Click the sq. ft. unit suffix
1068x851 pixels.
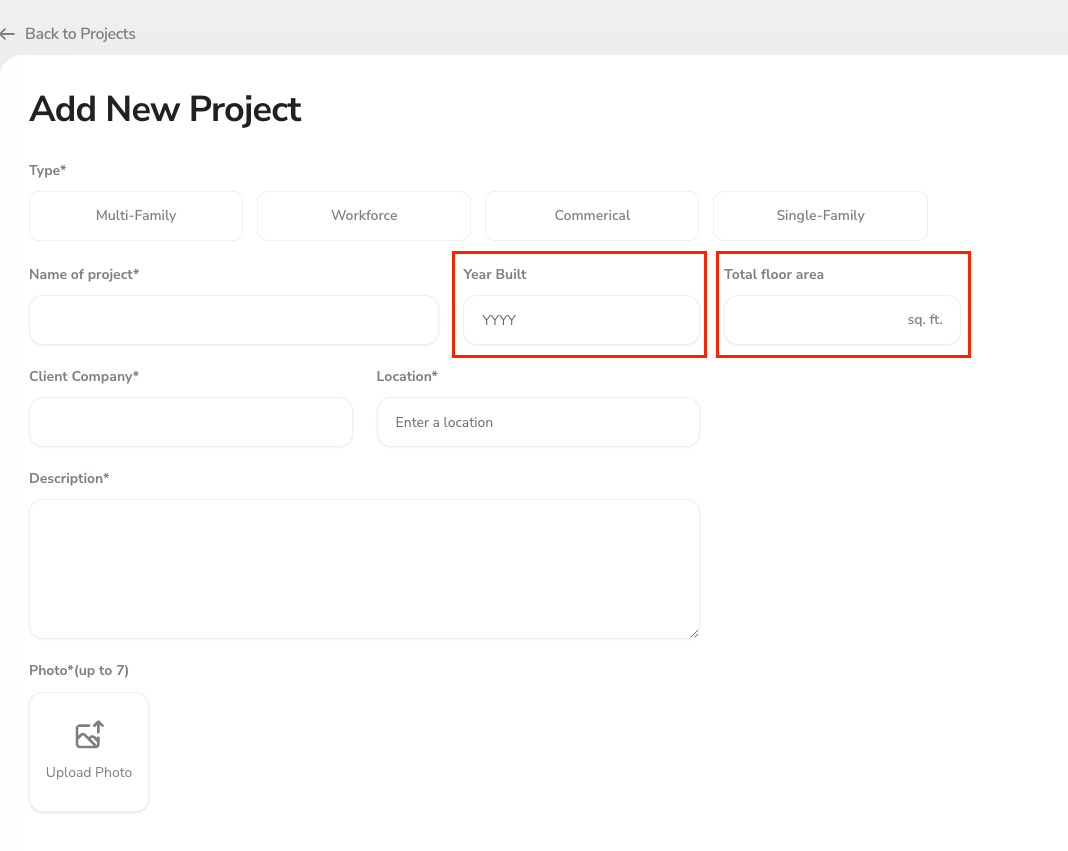click(x=925, y=320)
